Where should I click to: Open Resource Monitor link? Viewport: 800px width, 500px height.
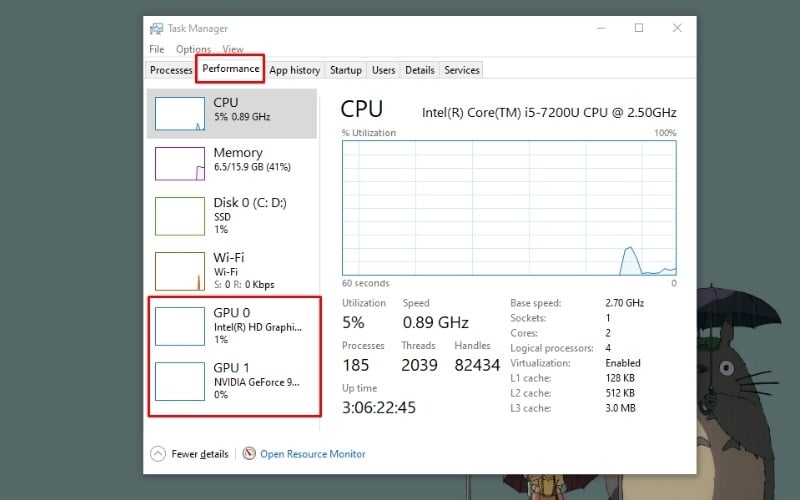point(313,454)
